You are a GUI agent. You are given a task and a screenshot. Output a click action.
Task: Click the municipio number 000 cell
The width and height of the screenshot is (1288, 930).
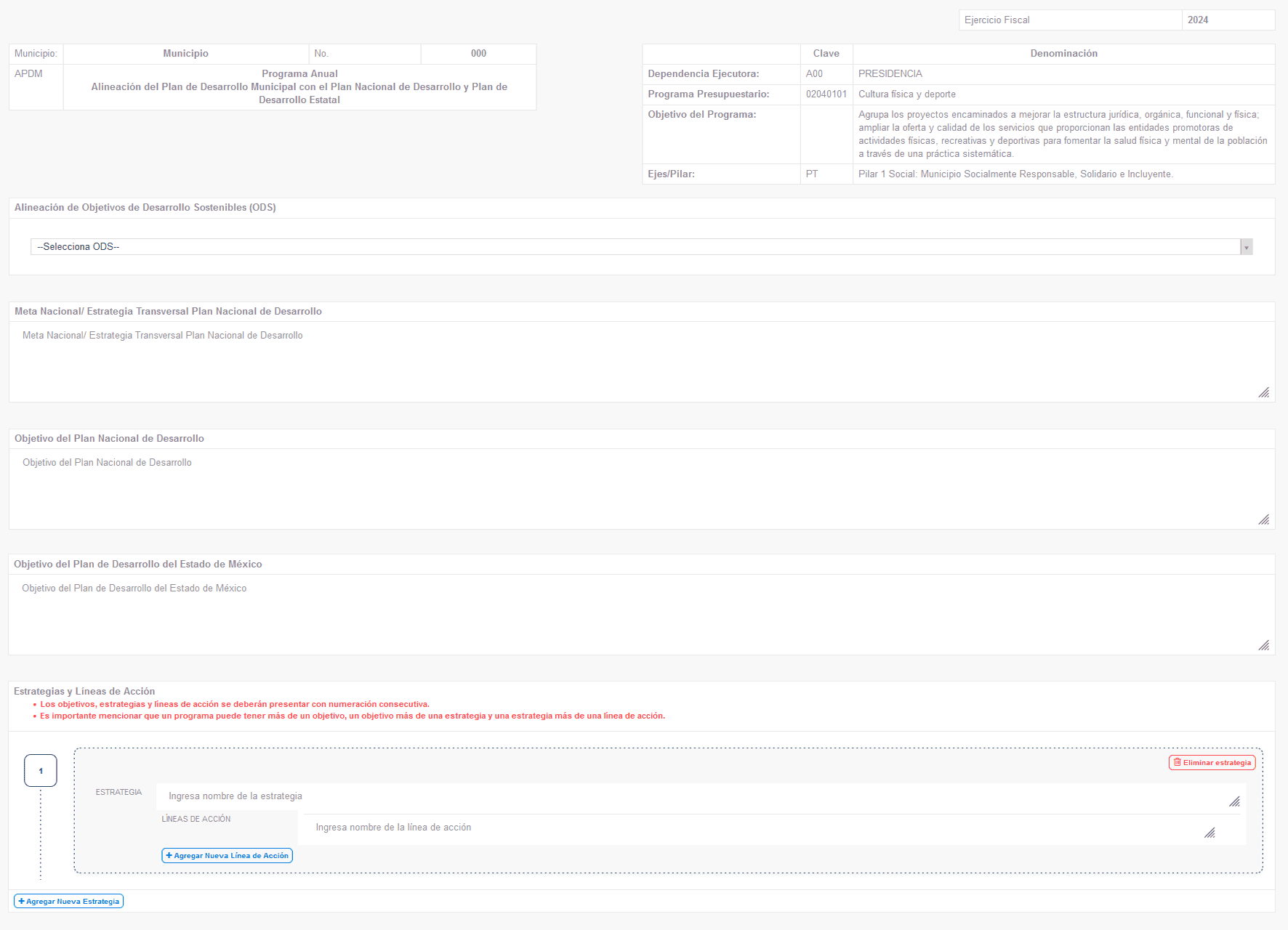[478, 54]
